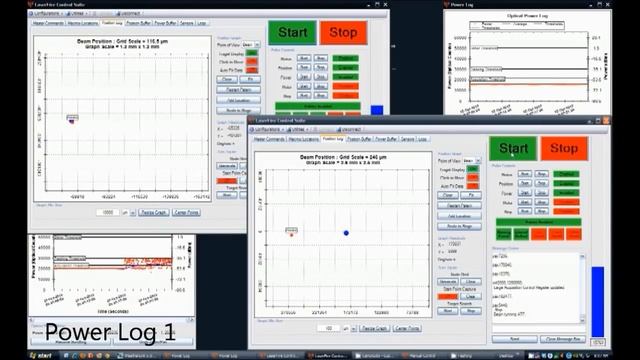Image resolution: width=640 pixels, height=360 pixels.
Task: Click Disconnect in back window's toolbar
Action: tap(129, 13)
